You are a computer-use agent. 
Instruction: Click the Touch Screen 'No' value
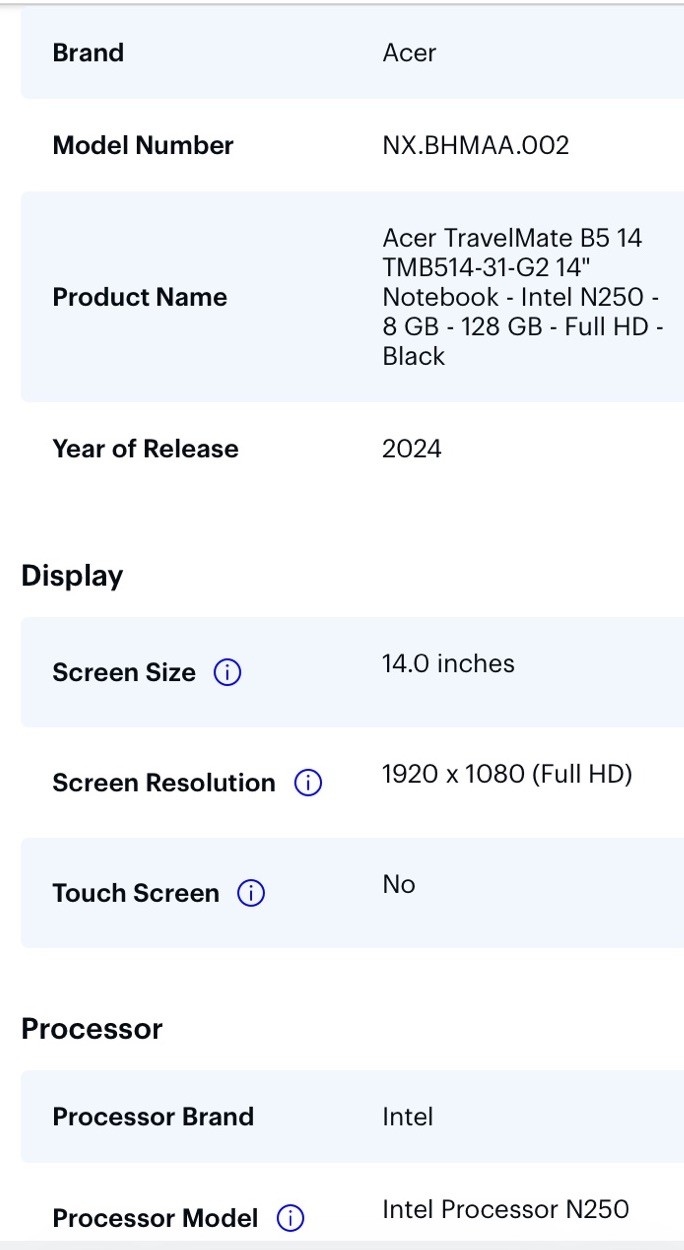pyautogui.click(x=398, y=884)
